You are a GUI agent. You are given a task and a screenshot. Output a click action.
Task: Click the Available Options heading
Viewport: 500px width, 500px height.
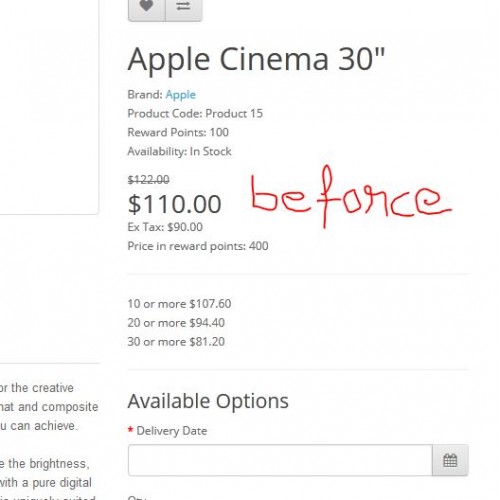click(x=208, y=401)
